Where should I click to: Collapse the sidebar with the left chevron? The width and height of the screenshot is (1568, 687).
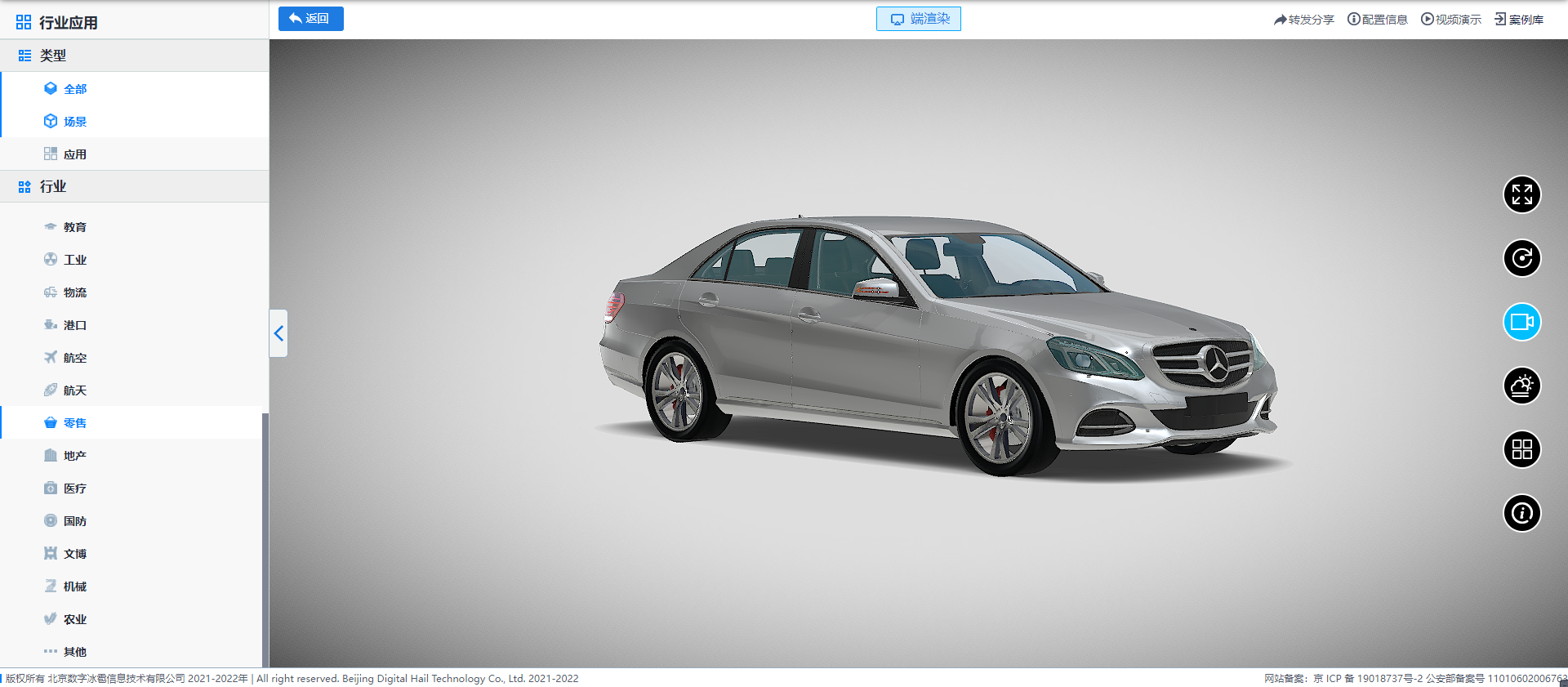(278, 333)
